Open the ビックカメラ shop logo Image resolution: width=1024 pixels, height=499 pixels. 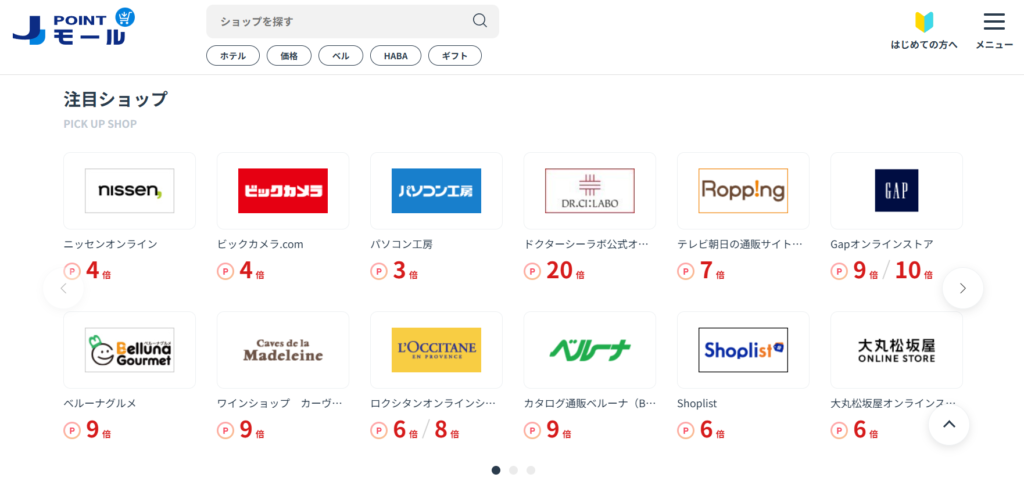click(x=282, y=190)
